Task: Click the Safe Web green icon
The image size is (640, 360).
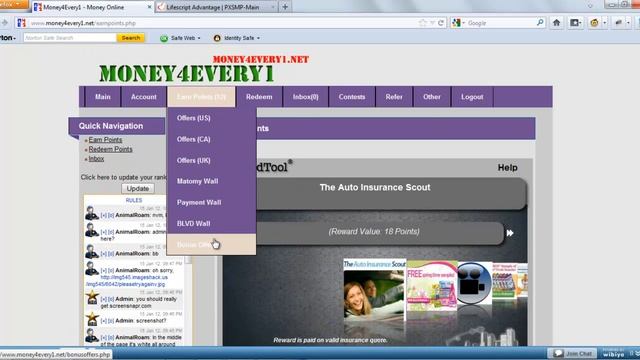Action: (x=164, y=38)
